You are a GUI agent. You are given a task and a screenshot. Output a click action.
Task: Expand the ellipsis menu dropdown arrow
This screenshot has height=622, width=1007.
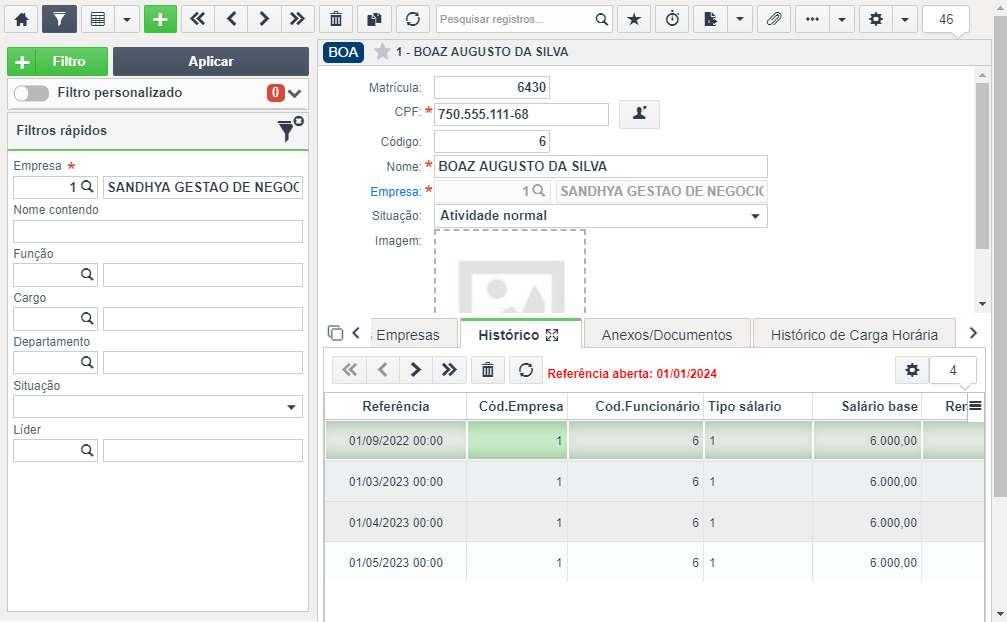[841, 19]
